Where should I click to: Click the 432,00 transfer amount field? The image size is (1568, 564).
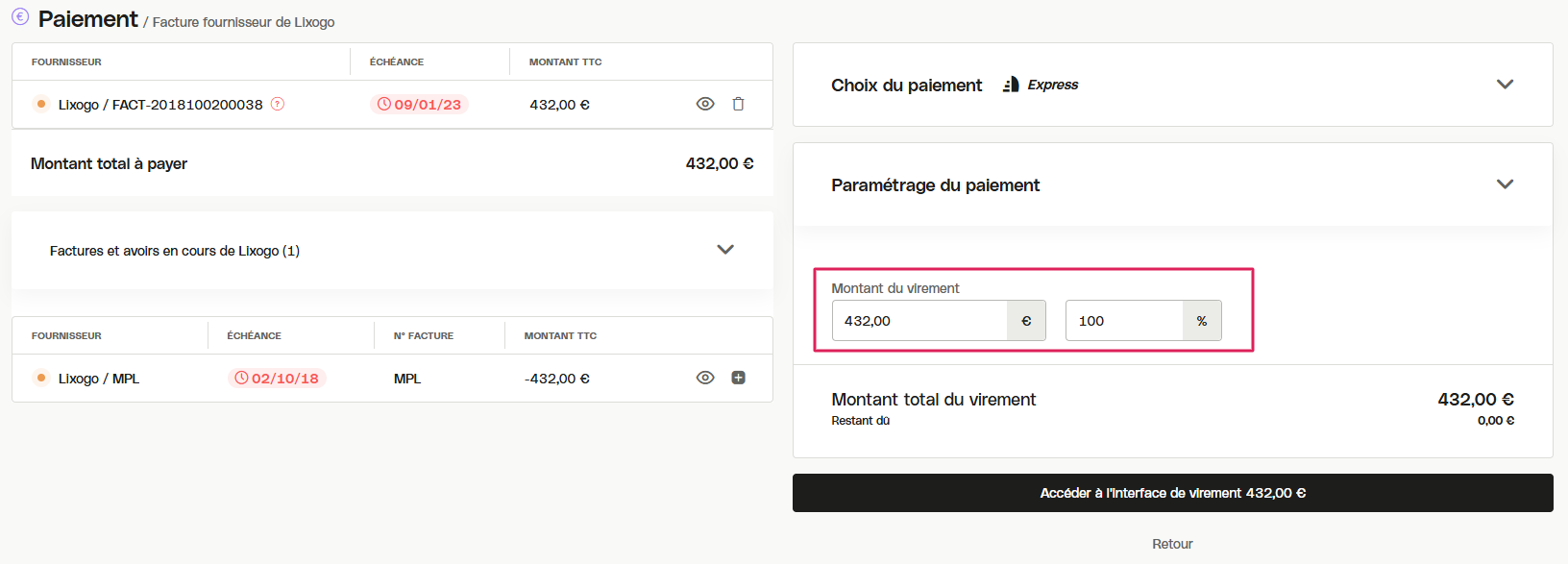[x=919, y=321]
